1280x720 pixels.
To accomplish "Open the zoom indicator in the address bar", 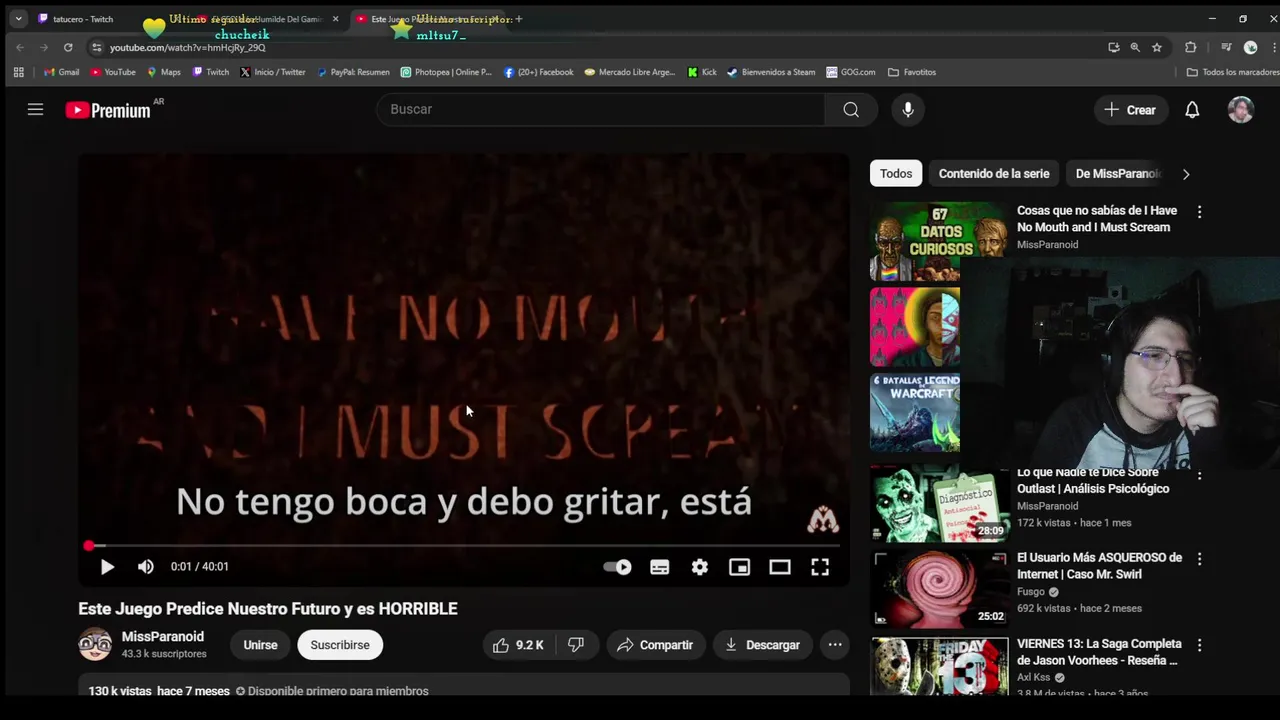I will coord(1135,47).
